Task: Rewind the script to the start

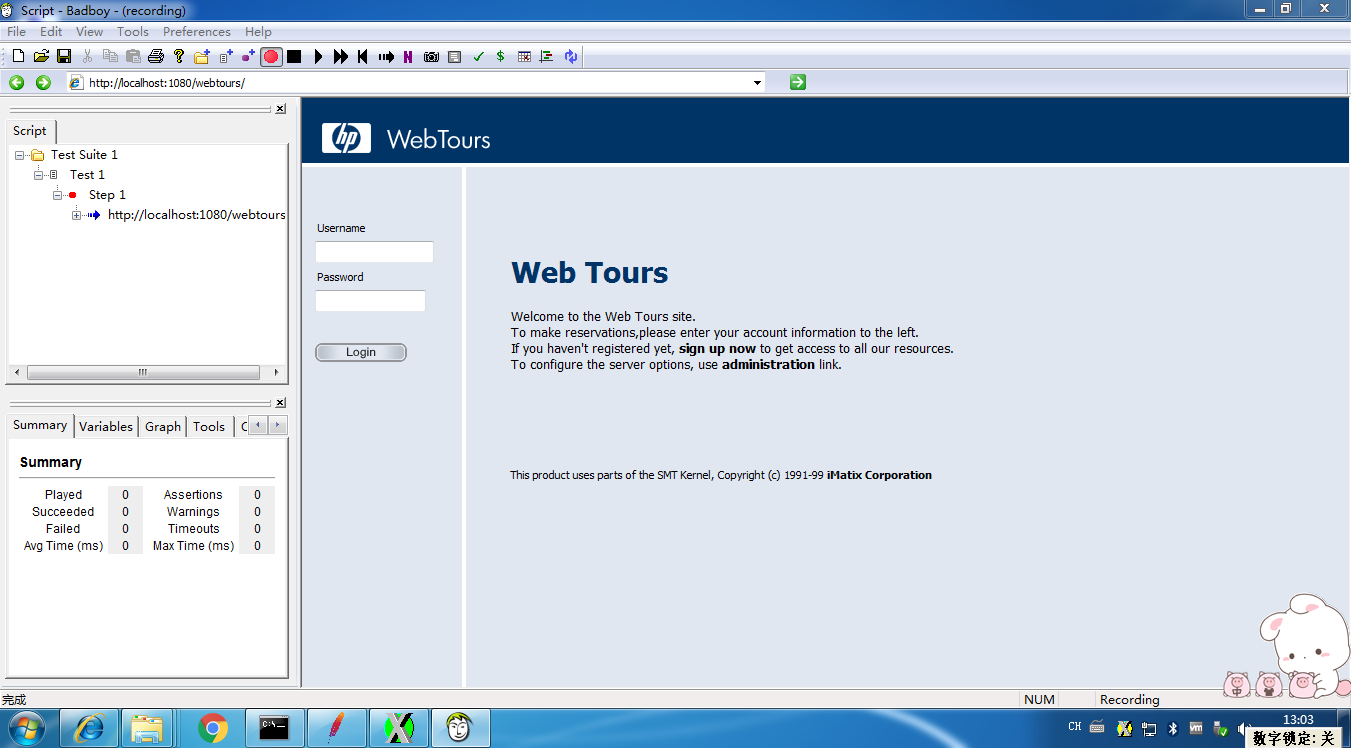Action: click(362, 57)
